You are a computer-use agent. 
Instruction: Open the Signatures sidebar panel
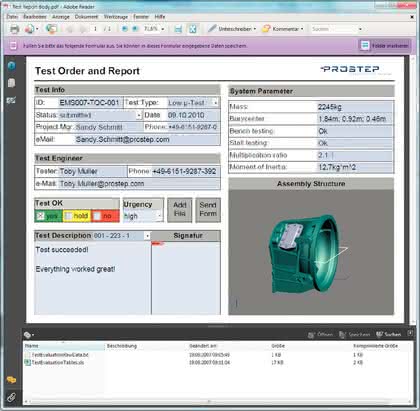tap(11, 100)
